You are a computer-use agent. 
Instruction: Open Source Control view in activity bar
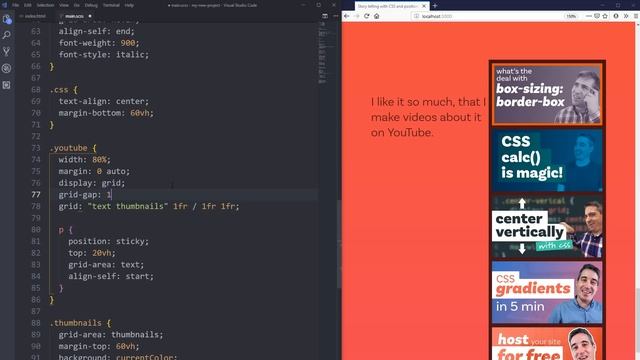[7, 51]
